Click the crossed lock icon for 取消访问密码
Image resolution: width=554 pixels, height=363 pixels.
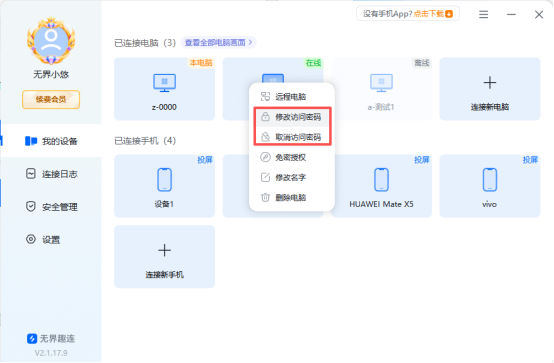click(x=265, y=137)
